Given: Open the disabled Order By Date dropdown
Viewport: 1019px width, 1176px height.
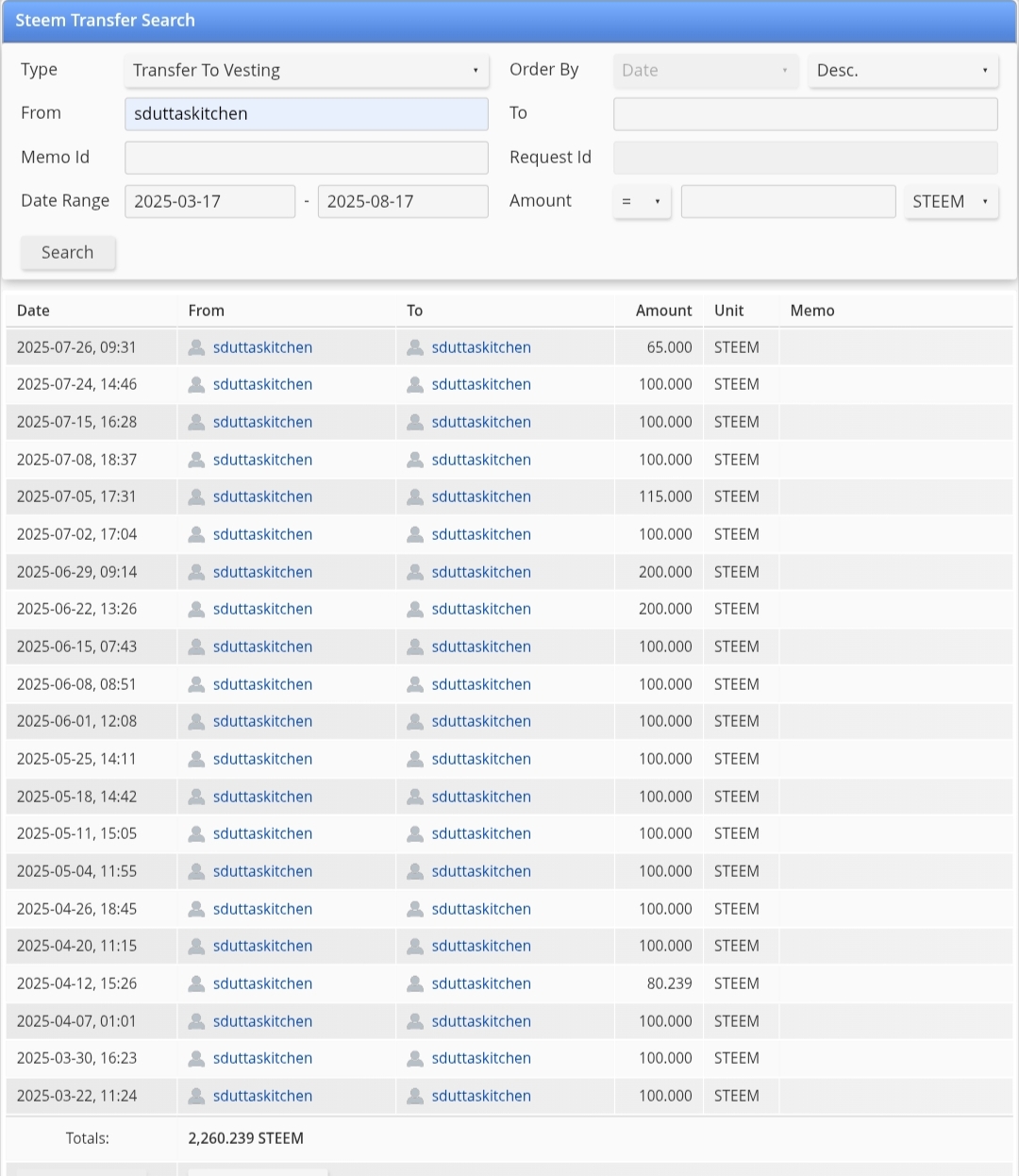Looking at the screenshot, I should pos(705,70).
